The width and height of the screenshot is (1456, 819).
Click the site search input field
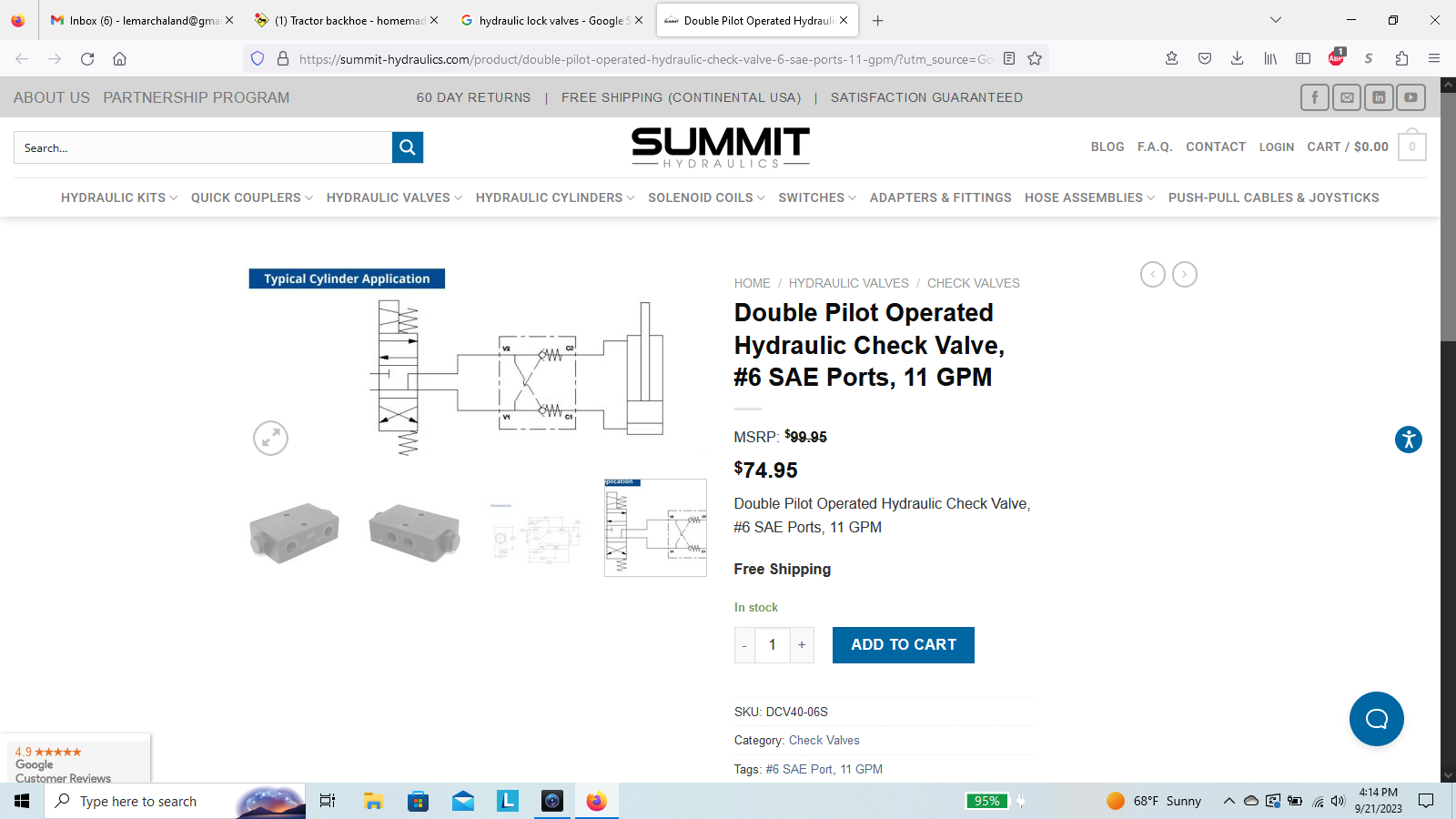202,147
